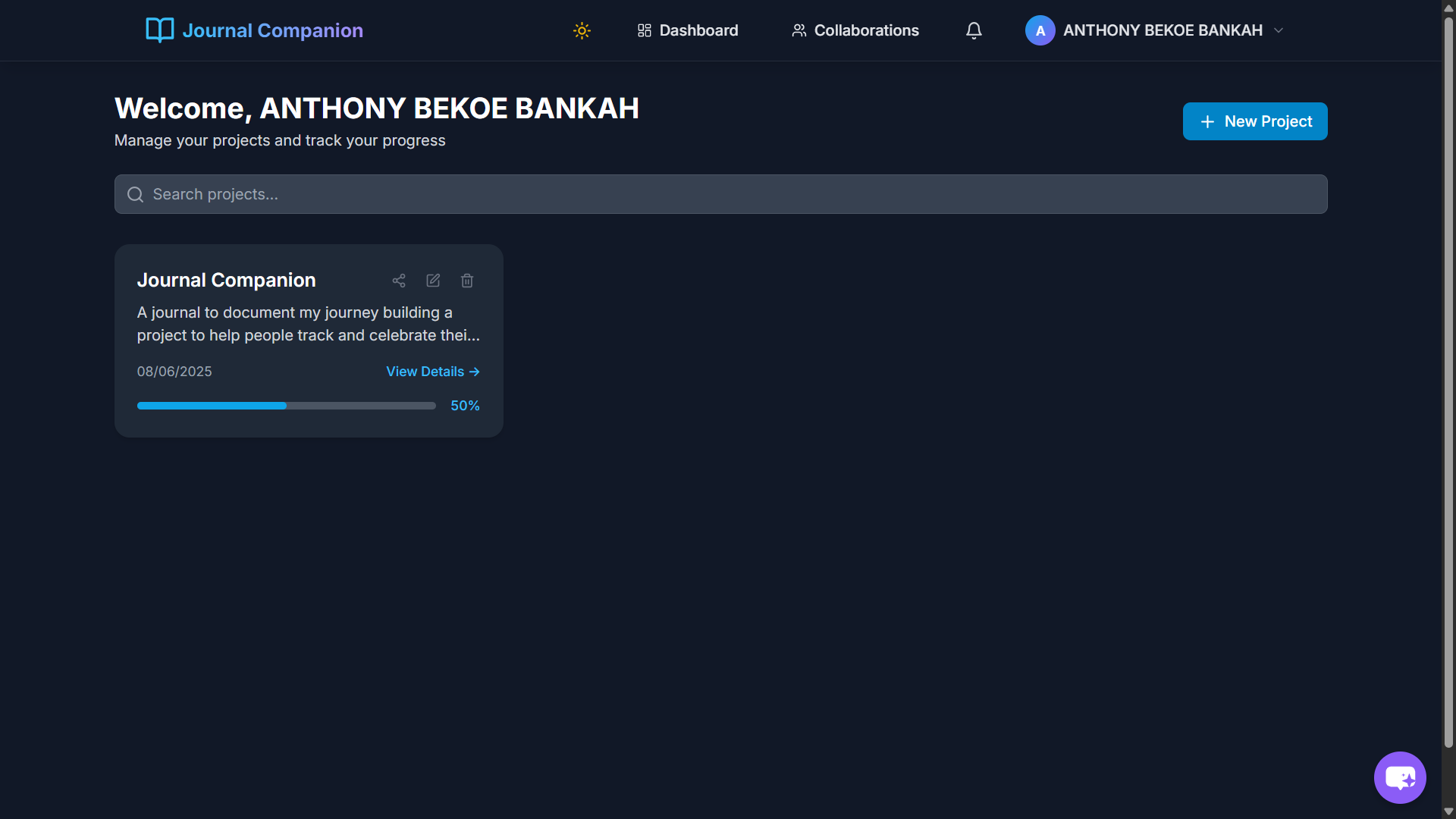1456x819 pixels.
Task: Create a New Project
Action: tap(1255, 121)
